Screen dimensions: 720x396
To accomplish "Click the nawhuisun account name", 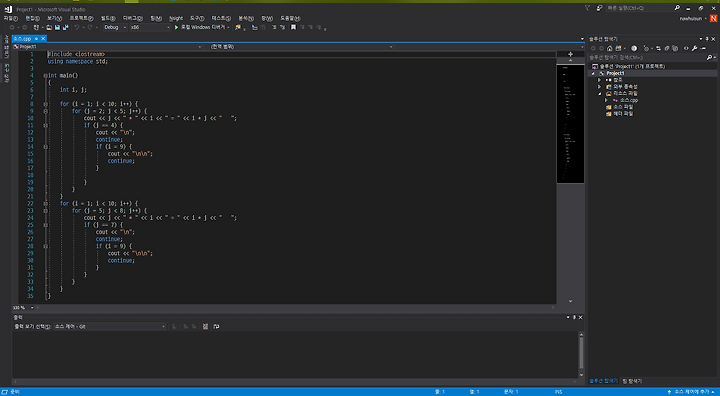I will coord(691,19).
